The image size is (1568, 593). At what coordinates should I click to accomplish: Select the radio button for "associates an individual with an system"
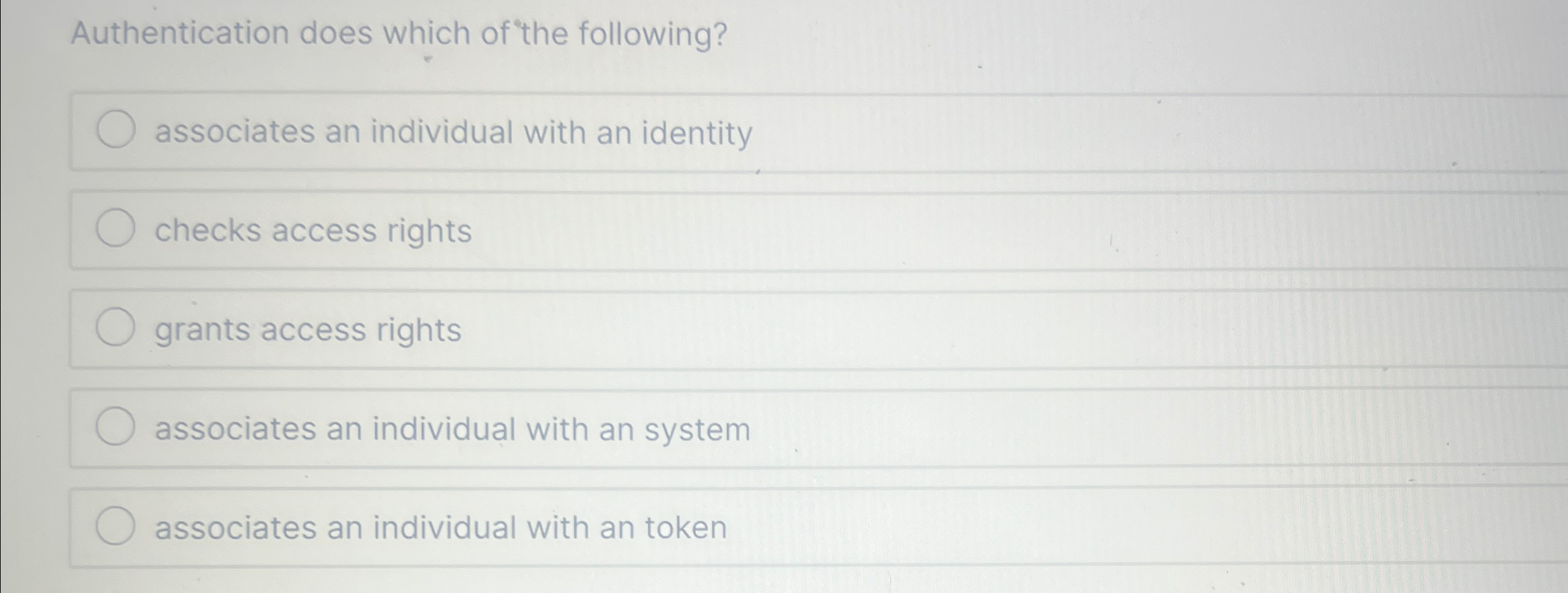pyautogui.click(x=117, y=427)
